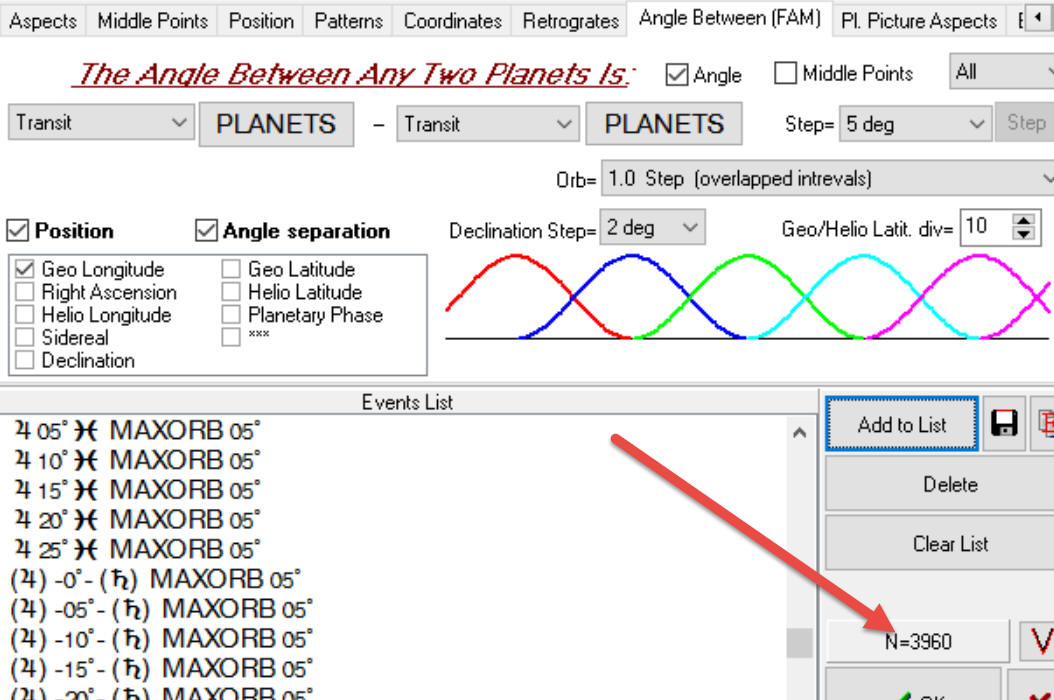
Task: Open the Middle Points tab
Action: point(152,20)
